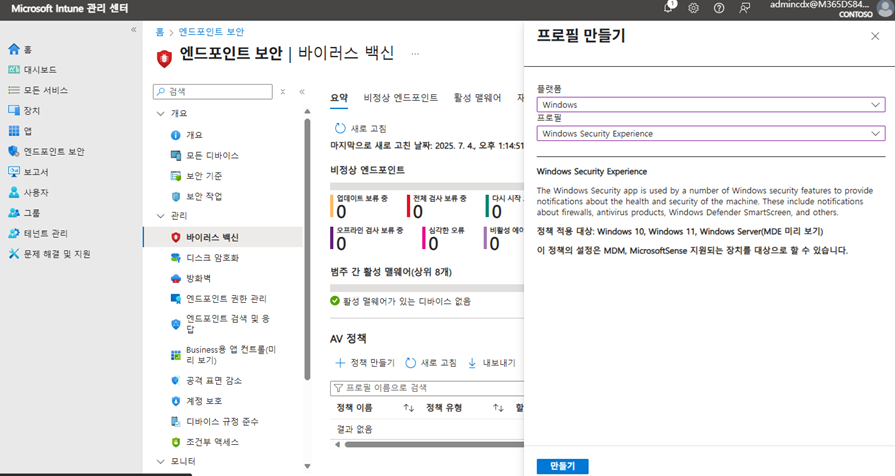Select 바이러스 백신 in submenu
Viewport: 895px width, 476px height.
223,237
